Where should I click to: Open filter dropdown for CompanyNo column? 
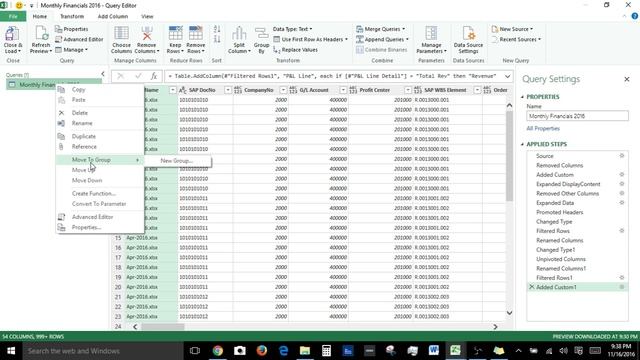283,90
